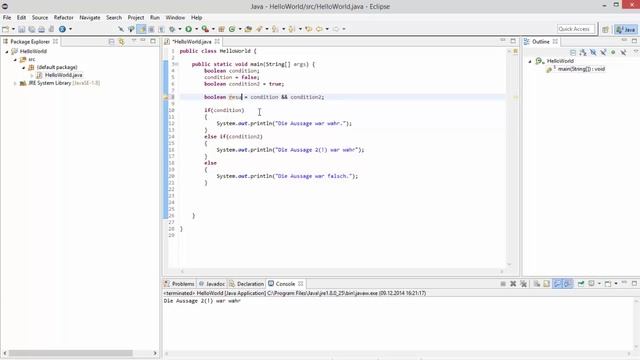This screenshot has height=360, width=640.
Task: Switch to the Declaration tab
Action: click(x=247, y=284)
